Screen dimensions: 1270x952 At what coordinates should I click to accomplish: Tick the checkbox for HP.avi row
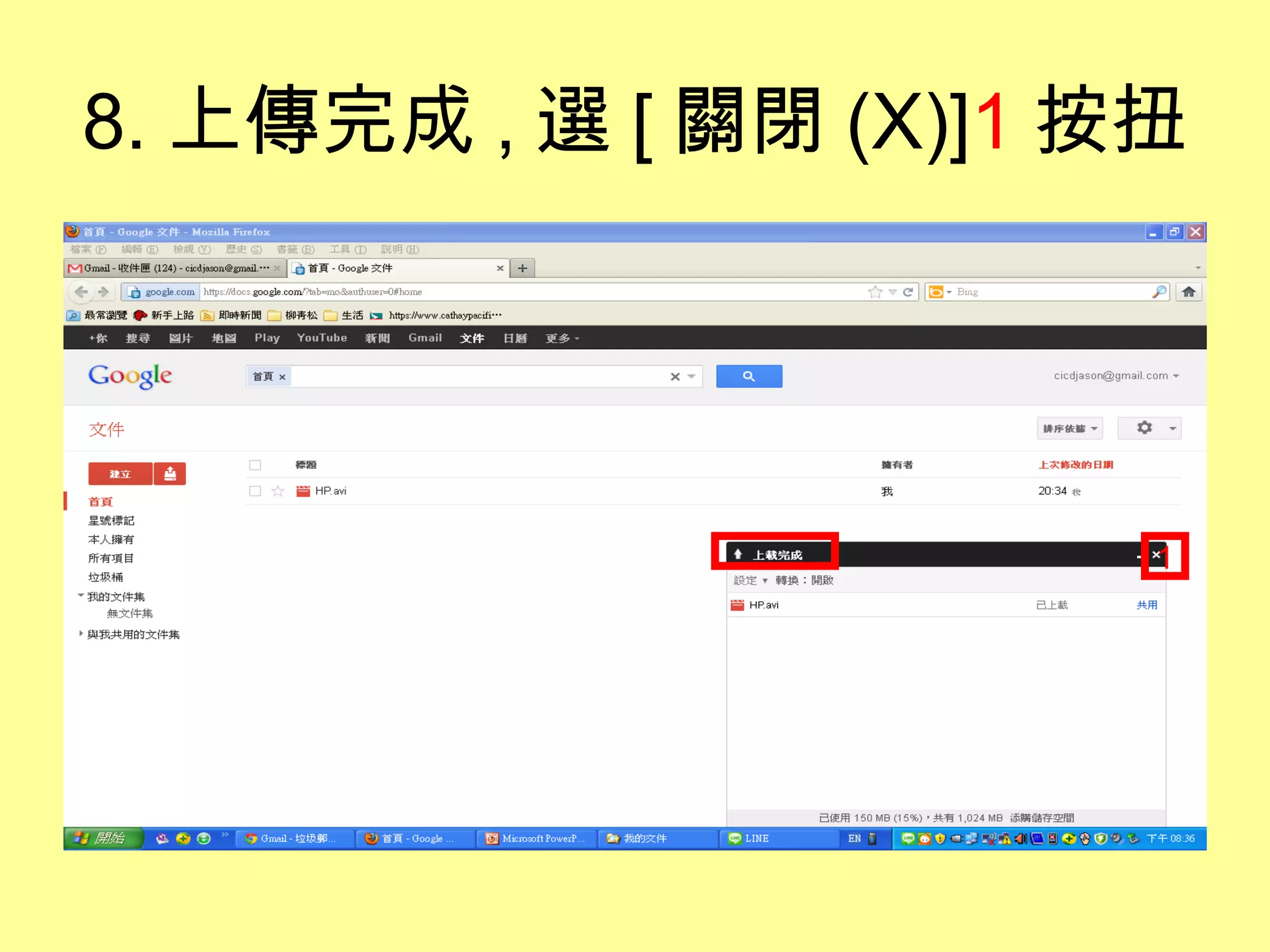pyautogui.click(x=255, y=491)
